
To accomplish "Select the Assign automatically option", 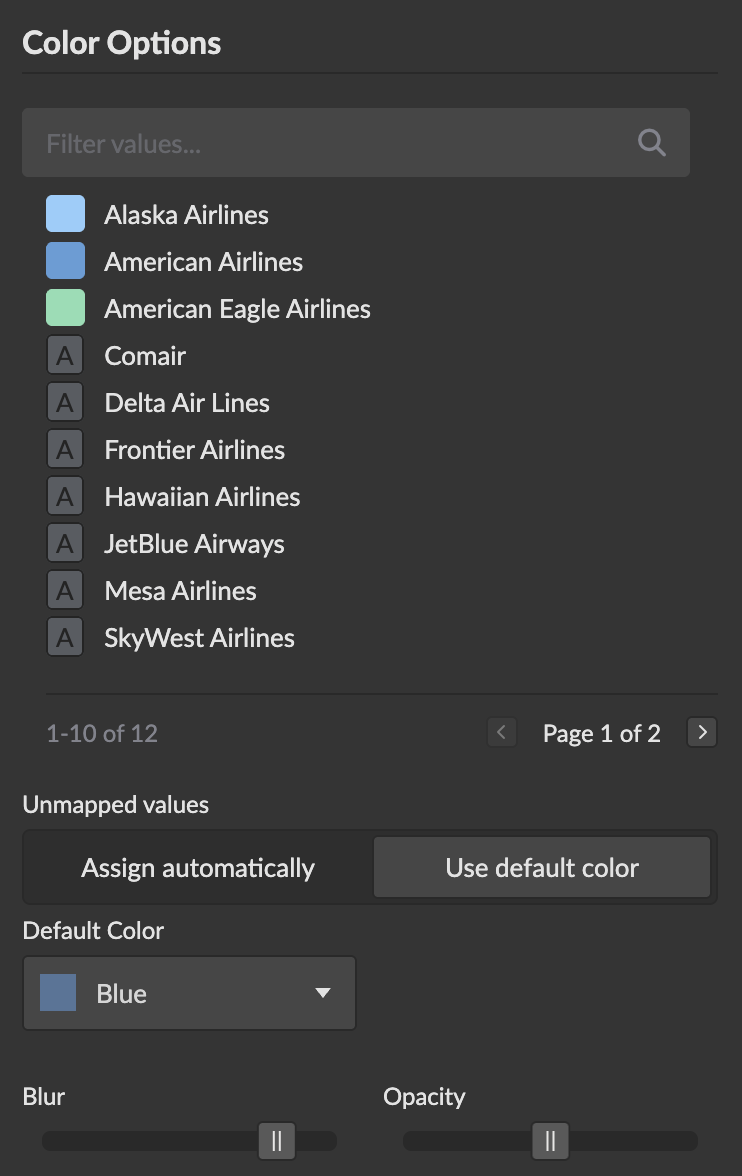I will 198,868.
